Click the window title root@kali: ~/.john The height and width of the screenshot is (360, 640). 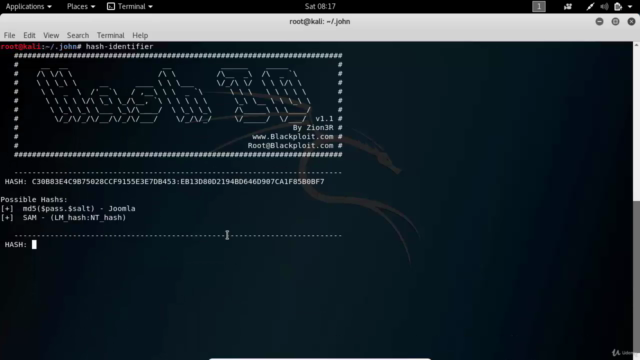[x=320, y=22]
